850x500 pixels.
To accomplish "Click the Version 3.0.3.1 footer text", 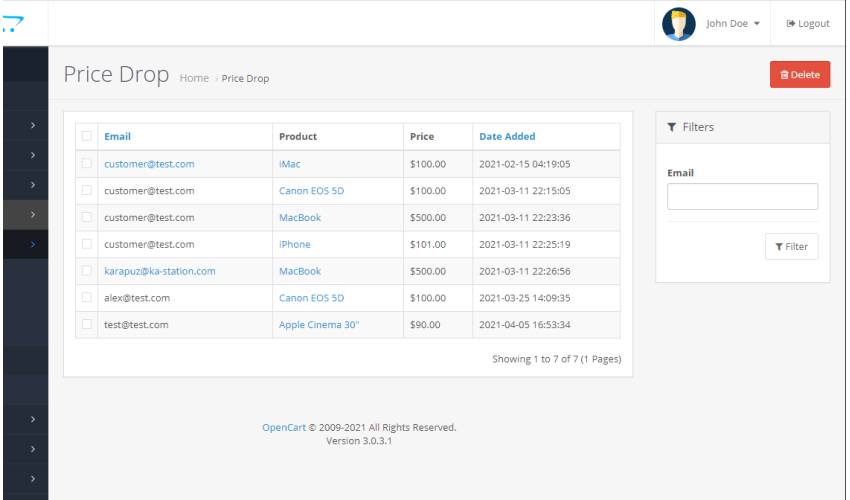I will [x=359, y=441].
